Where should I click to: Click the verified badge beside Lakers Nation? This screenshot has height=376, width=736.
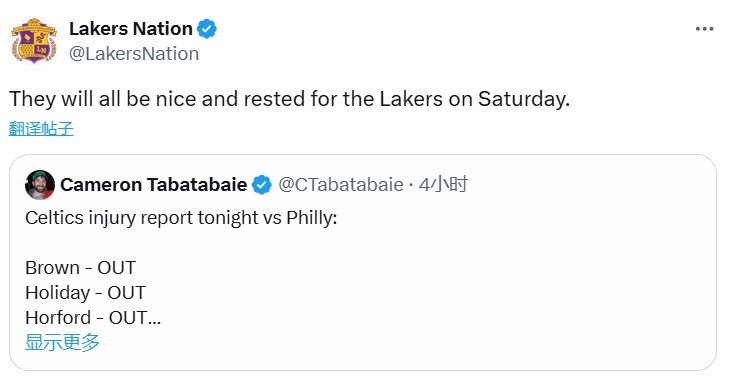[207, 29]
